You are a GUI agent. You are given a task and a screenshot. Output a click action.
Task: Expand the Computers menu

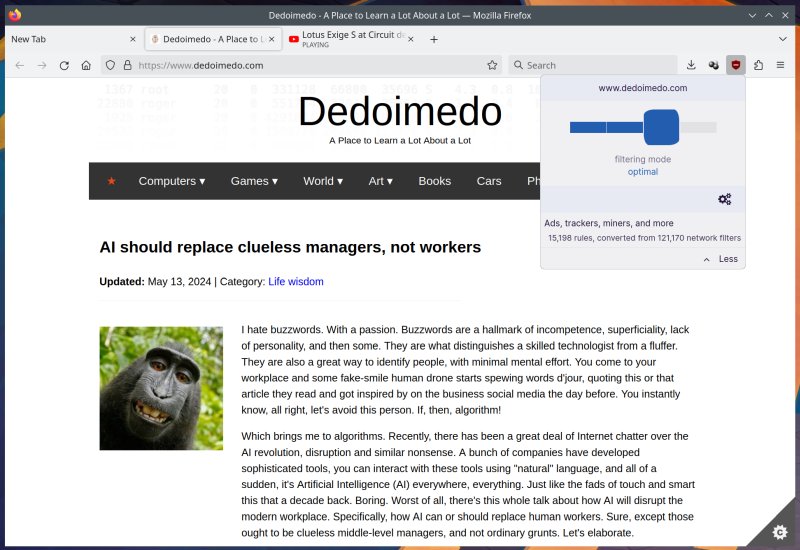(x=171, y=181)
